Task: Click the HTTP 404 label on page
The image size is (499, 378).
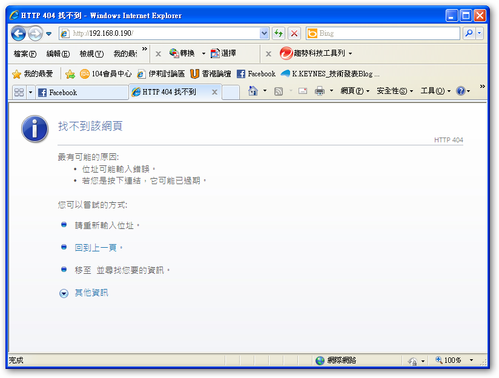Action: (x=448, y=140)
